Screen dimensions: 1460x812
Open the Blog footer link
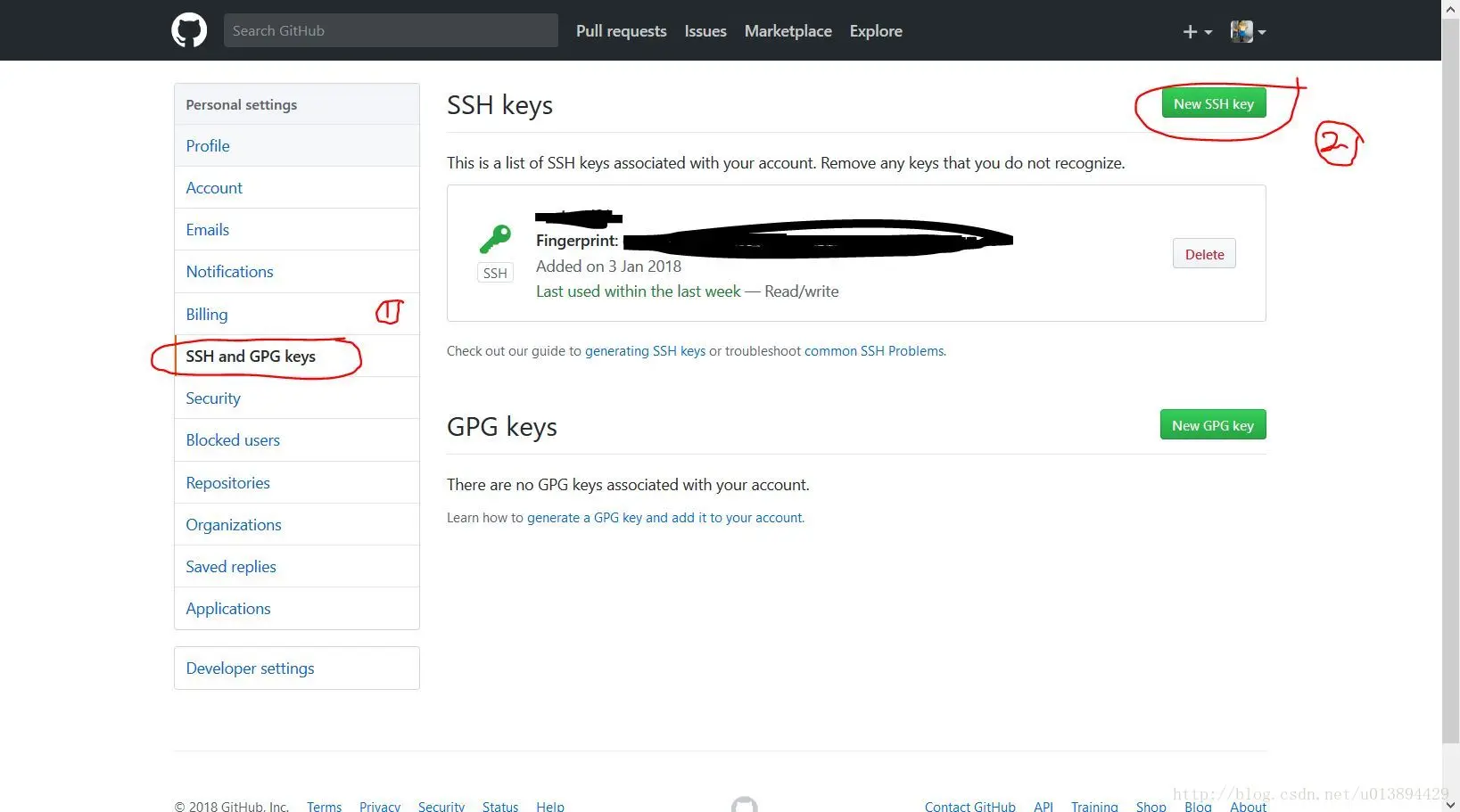pyautogui.click(x=1198, y=806)
